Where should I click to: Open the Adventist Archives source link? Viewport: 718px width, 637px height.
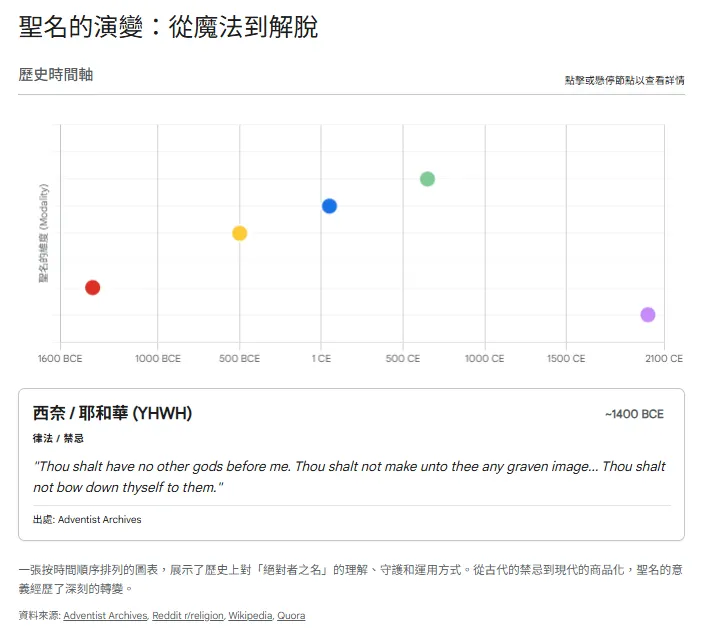point(105,615)
